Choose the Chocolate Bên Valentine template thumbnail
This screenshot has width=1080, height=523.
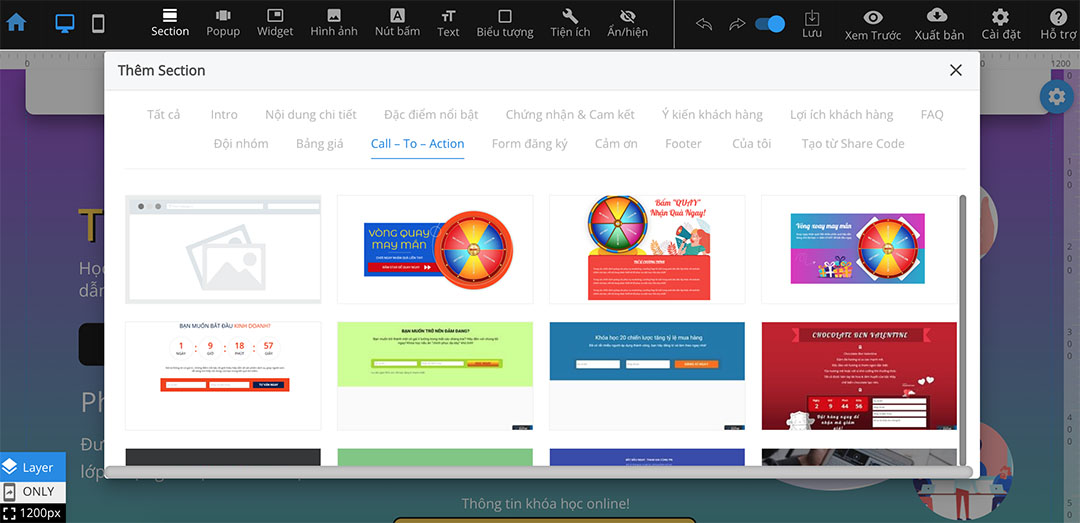[858, 376]
